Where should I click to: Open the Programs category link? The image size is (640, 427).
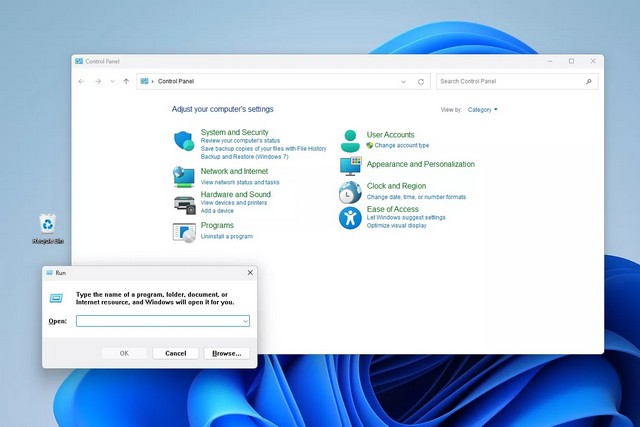217,225
